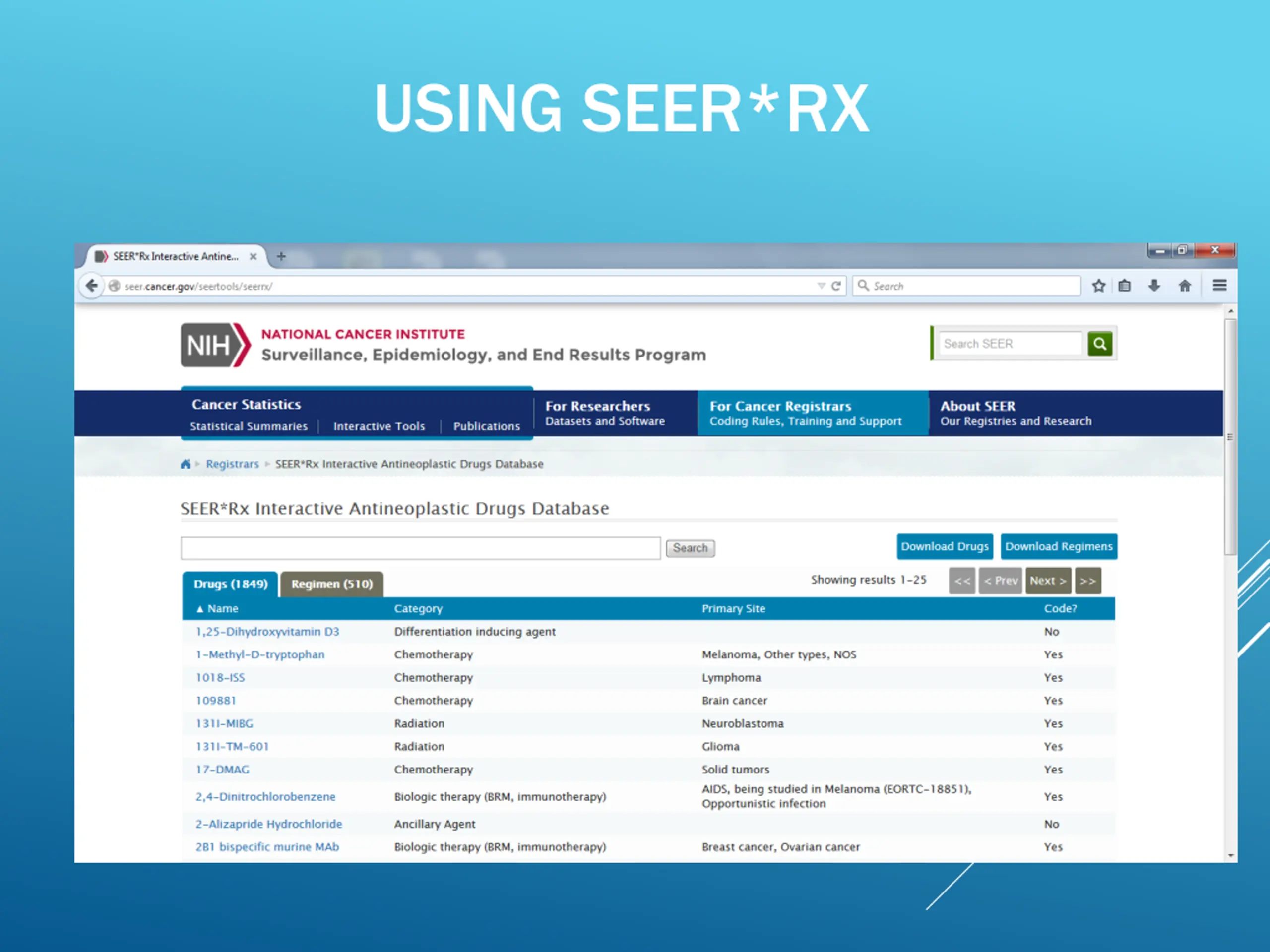
Task: Click the 'Ancillary Agent' category cell
Action: point(435,824)
